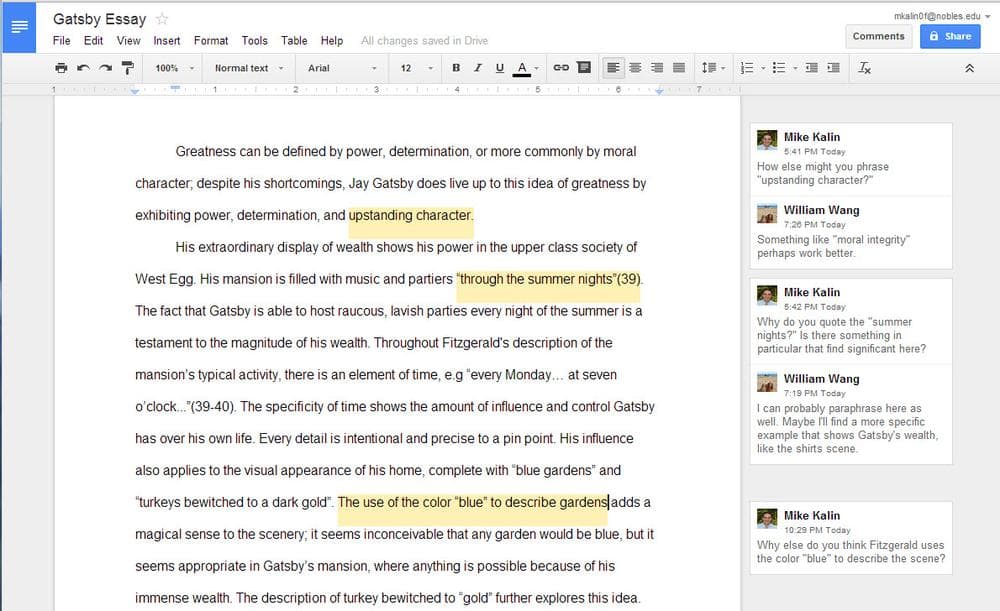Open the Normal text styles dropdown
The image size is (1000, 611).
pos(248,67)
